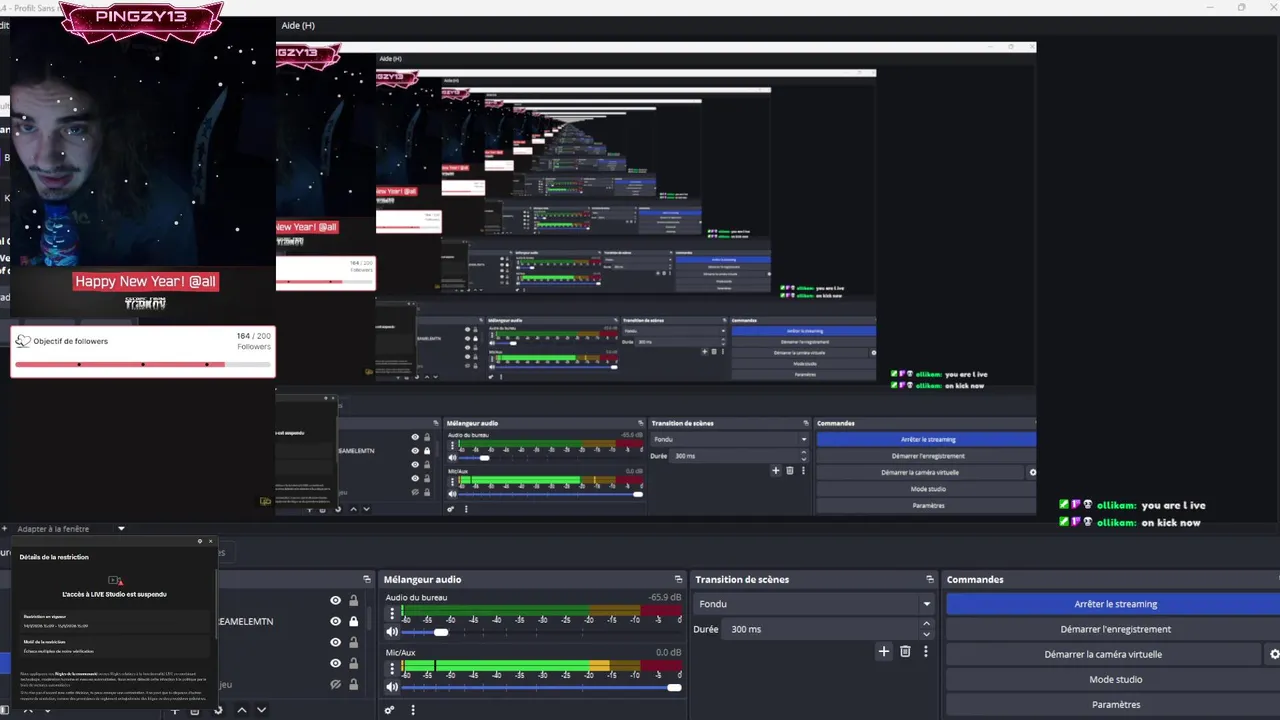Viewport: 1280px width, 720px height.
Task: Click chat message "on kick now"
Action: pos(1170,522)
